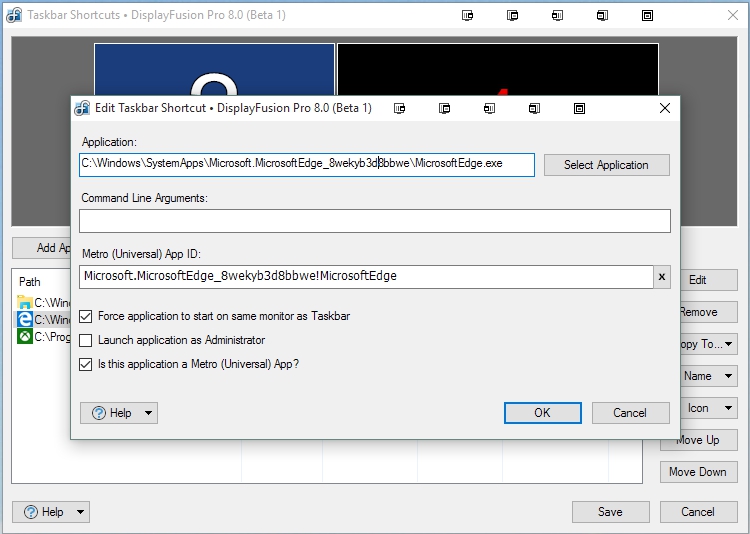Select the Xbox icon in the Path list
Viewport: 750px width, 534px height.
(x=24, y=337)
